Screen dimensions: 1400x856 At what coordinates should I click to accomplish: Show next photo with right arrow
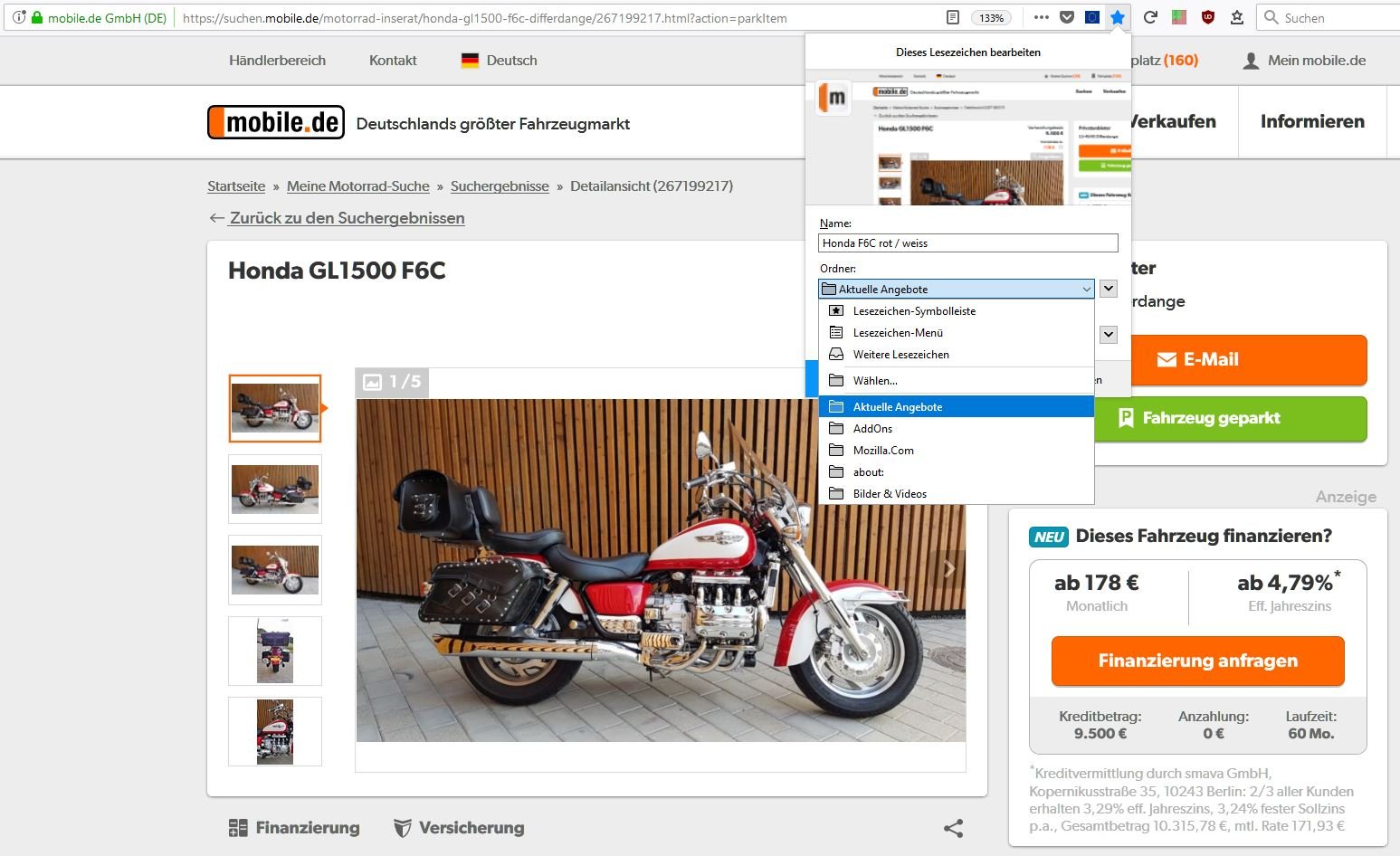pos(948,569)
